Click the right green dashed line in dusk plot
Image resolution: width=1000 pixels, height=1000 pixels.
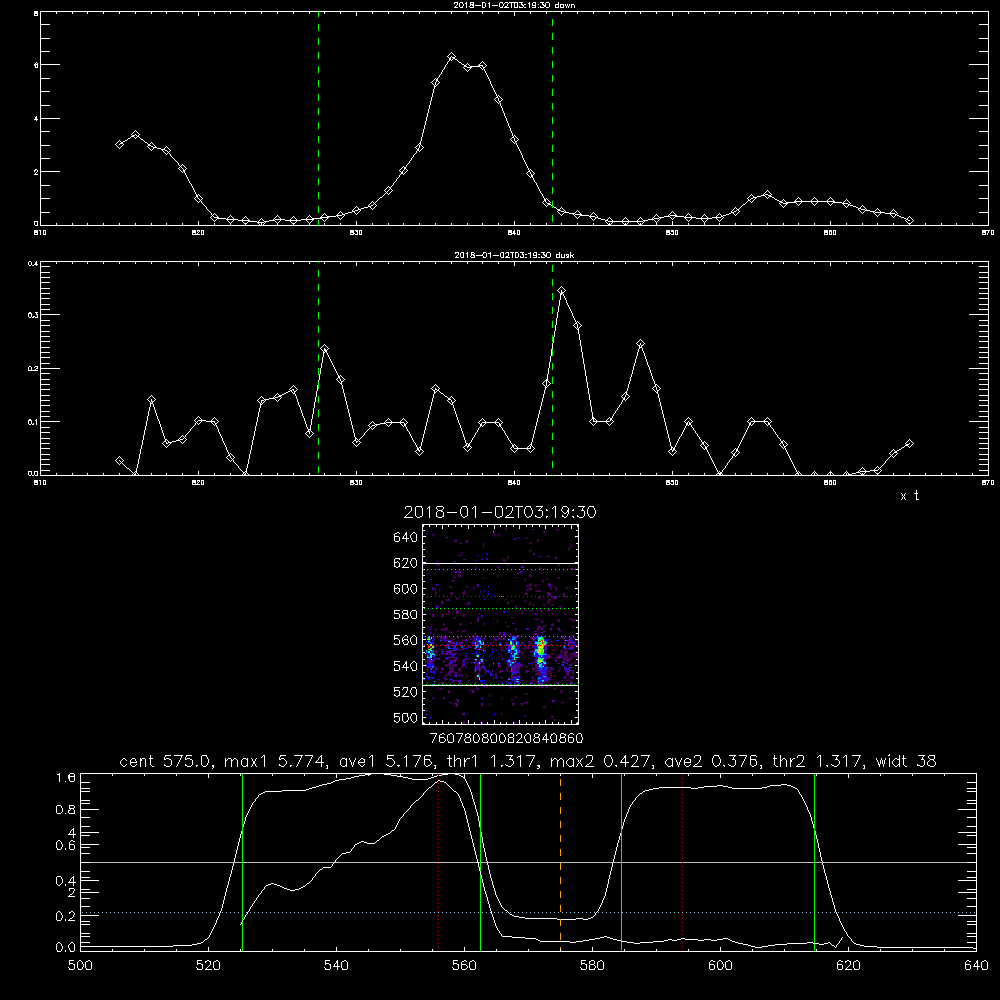(x=552, y=368)
